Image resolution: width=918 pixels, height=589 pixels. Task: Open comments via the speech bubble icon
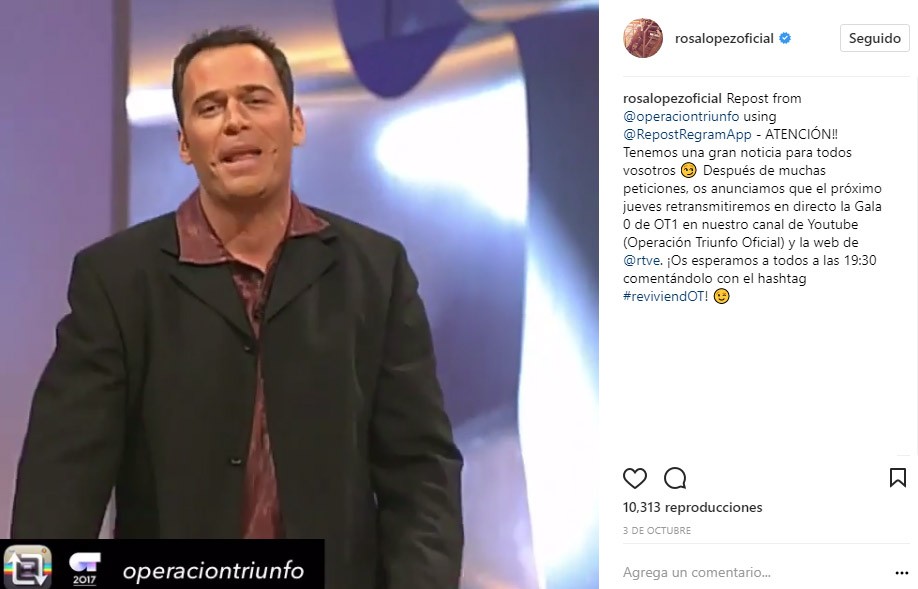click(675, 478)
